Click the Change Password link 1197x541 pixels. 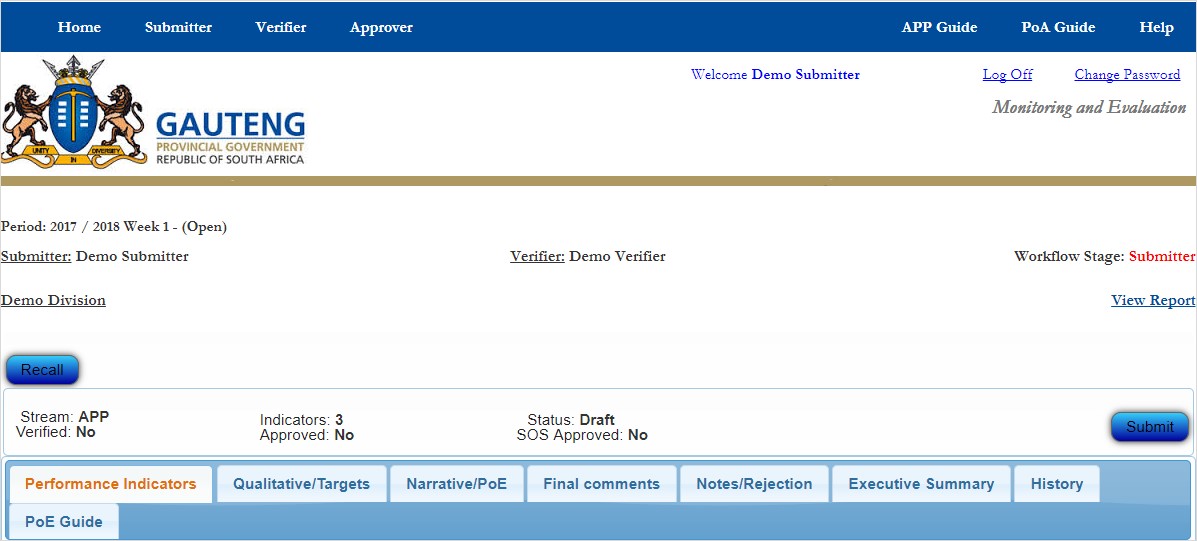pyautogui.click(x=1127, y=75)
